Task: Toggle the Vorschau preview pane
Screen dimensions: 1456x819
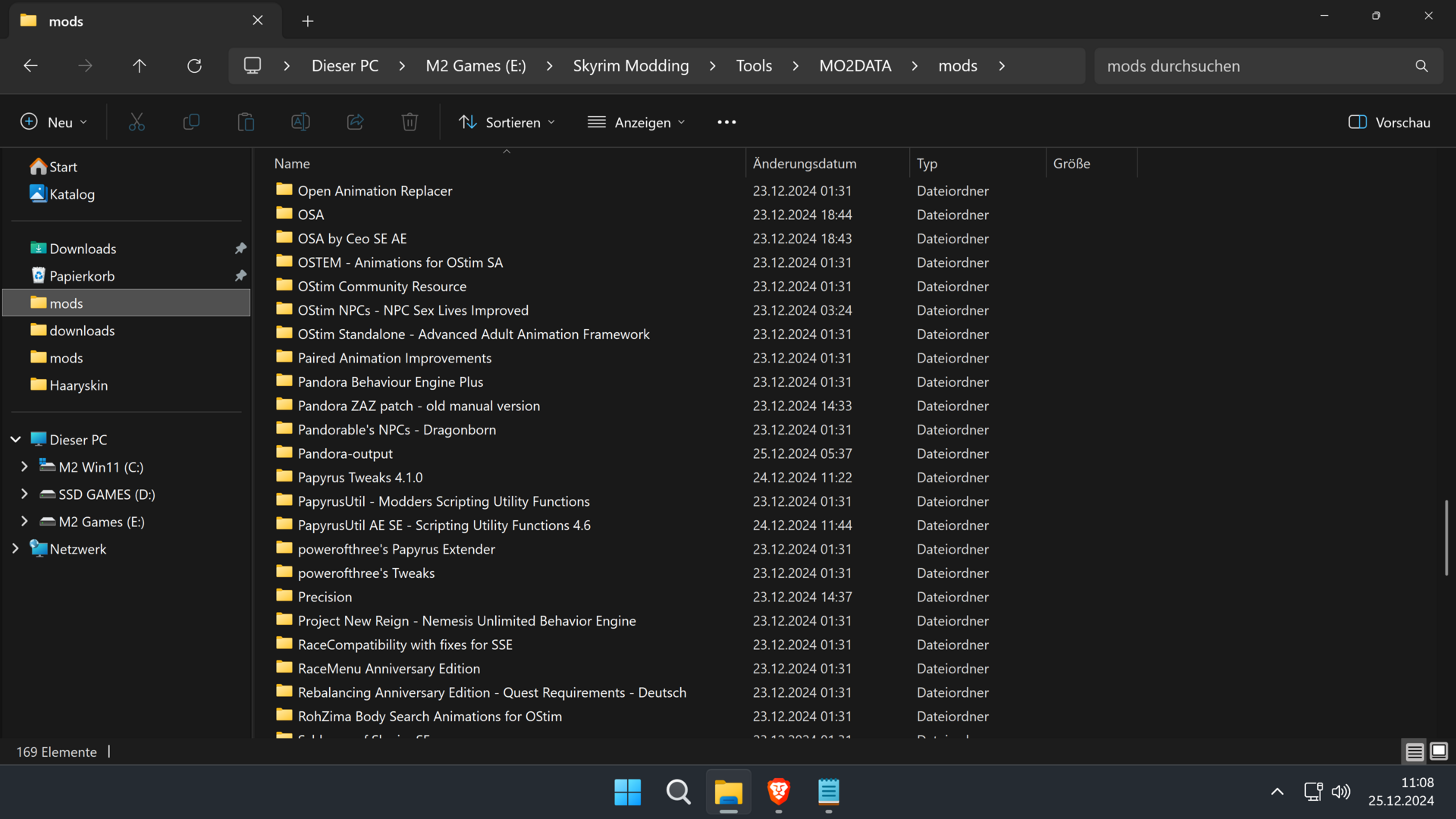Action: click(x=1389, y=122)
